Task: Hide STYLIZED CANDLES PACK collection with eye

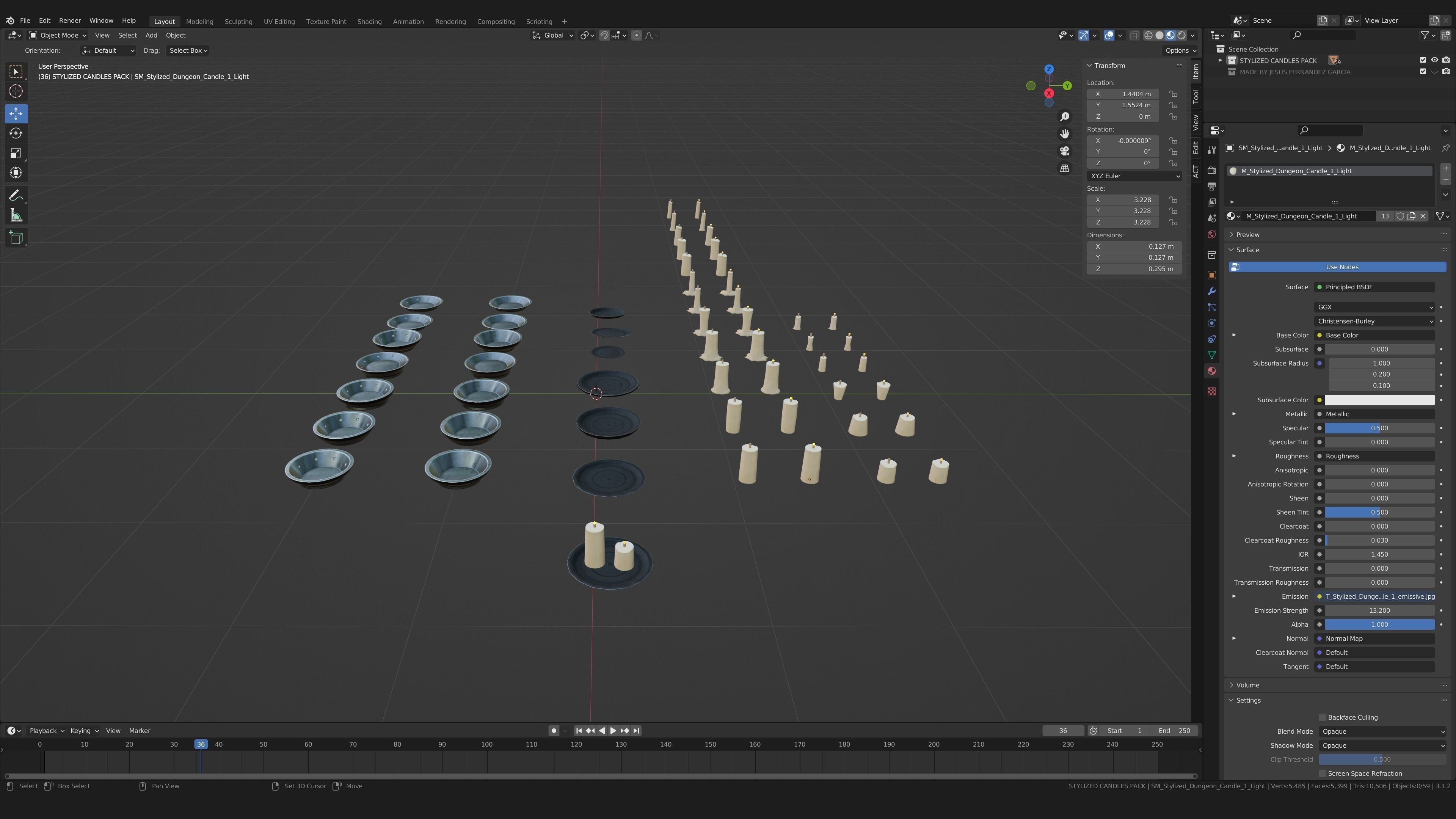Action: coord(1434,60)
